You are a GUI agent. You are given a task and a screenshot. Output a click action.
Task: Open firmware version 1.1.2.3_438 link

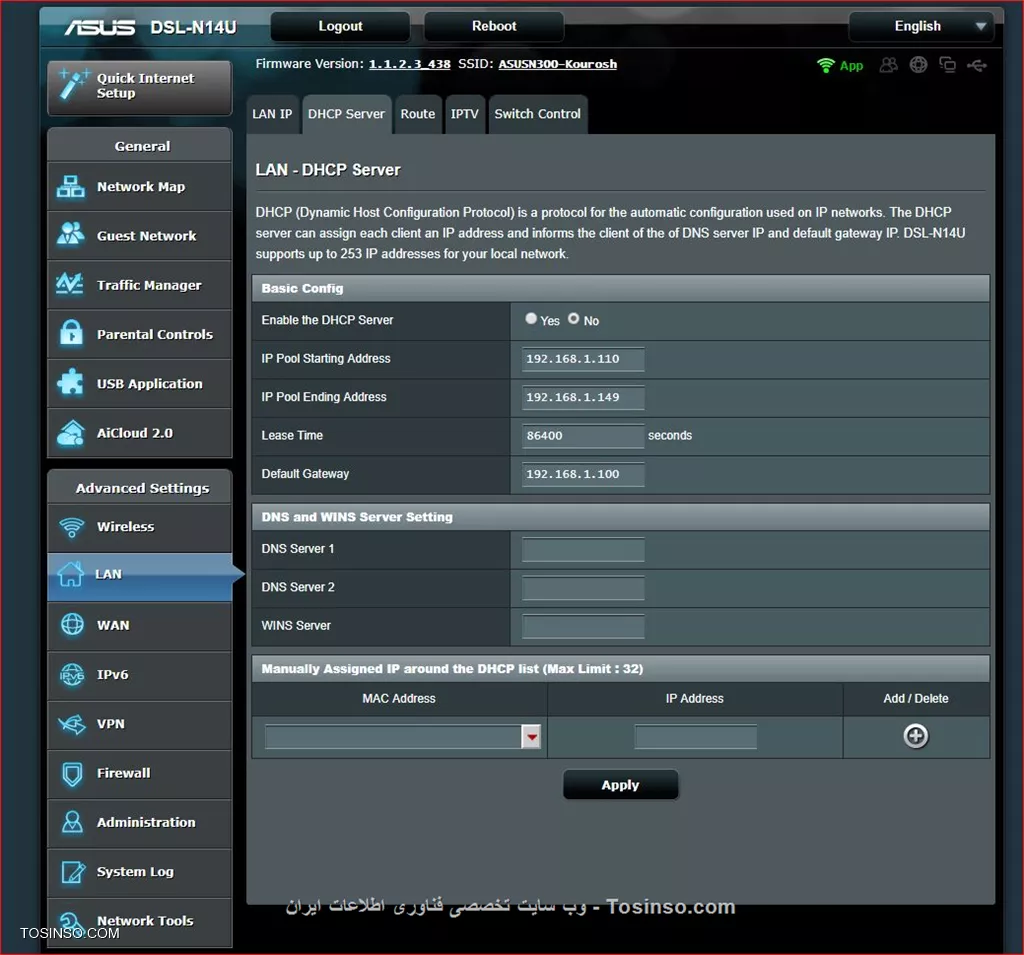(x=409, y=64)
